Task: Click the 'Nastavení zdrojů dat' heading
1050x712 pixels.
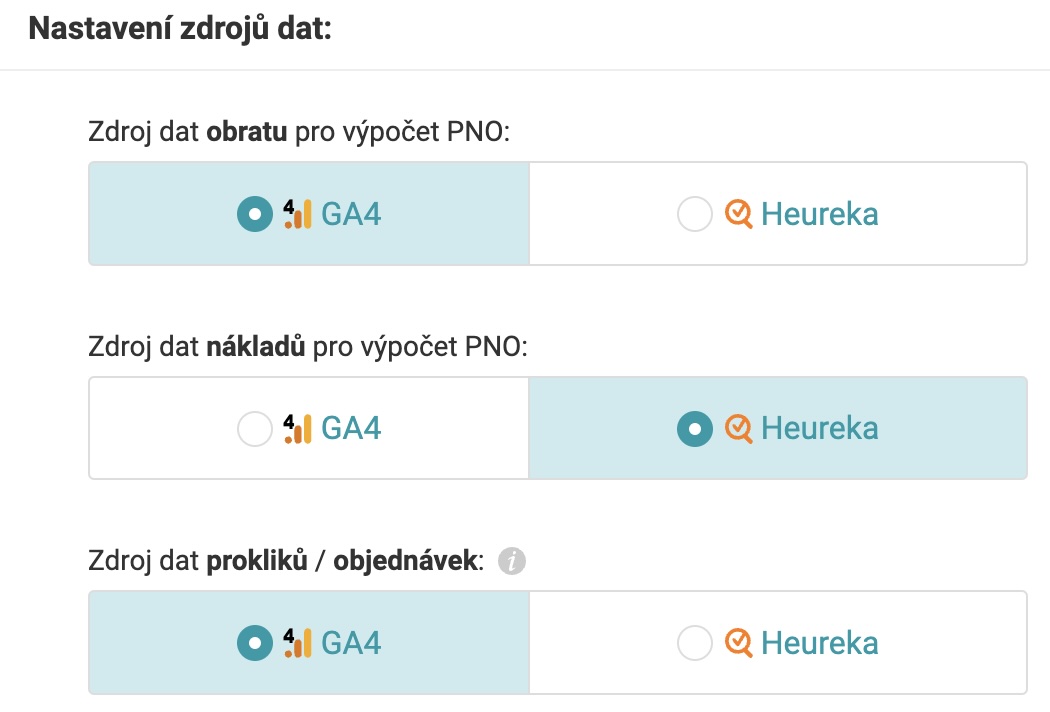Action: tap(180, 29)
